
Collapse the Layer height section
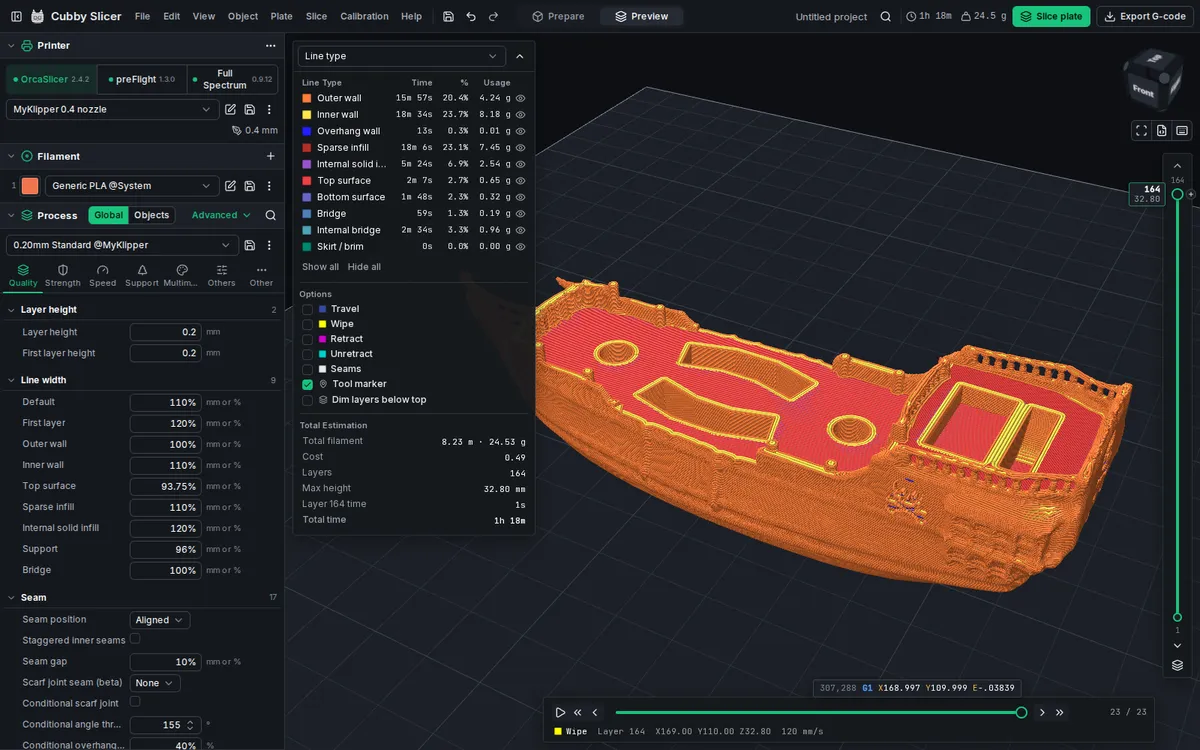tap(12, 310)
